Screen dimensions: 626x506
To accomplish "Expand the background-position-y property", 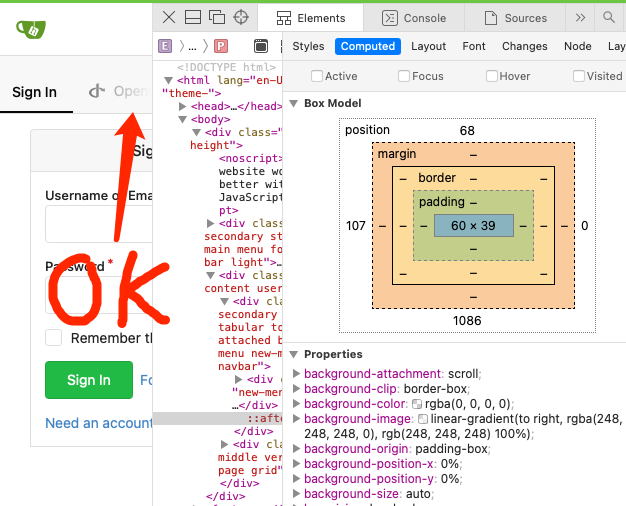I will (296, 479).
